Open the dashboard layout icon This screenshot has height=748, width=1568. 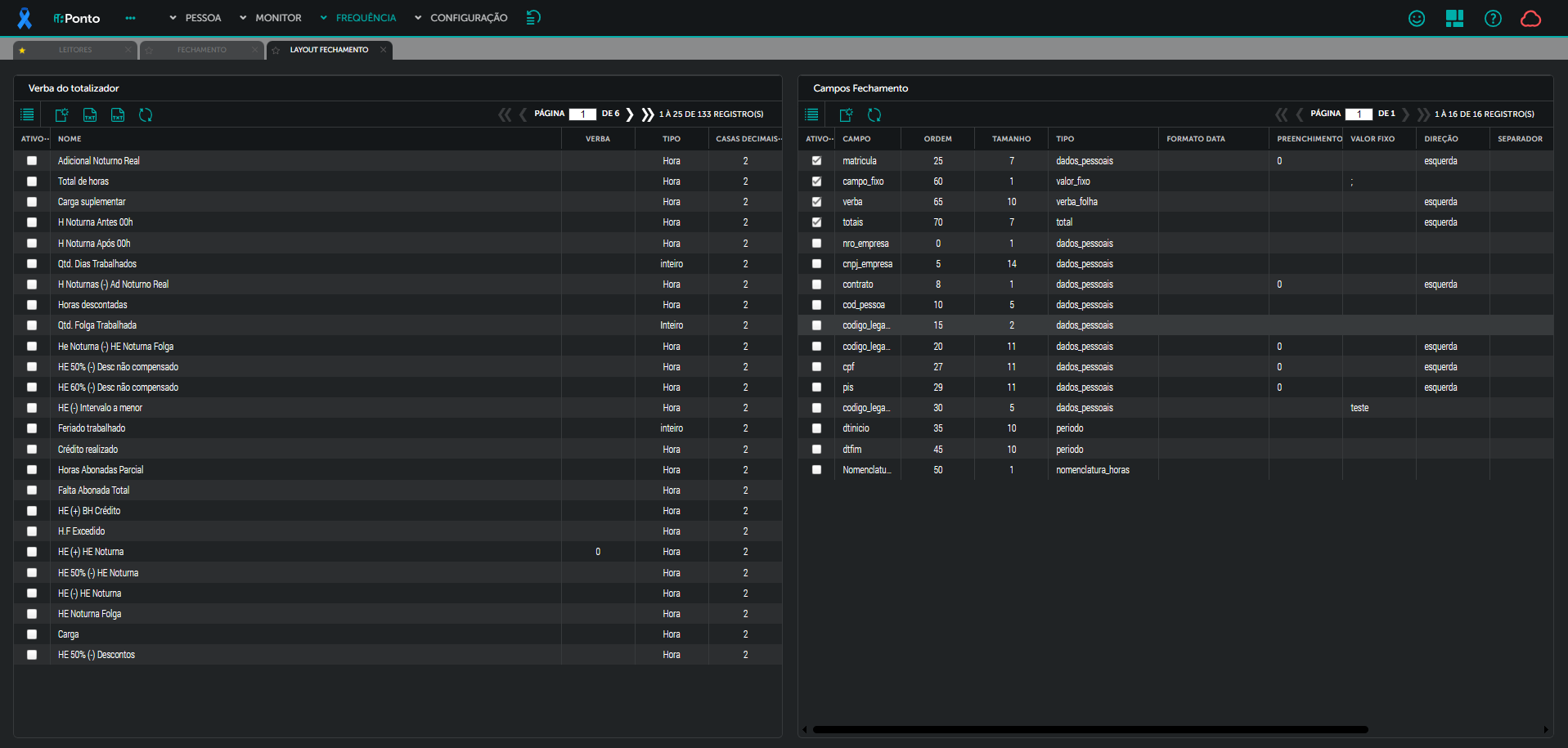pos(1454,18)
